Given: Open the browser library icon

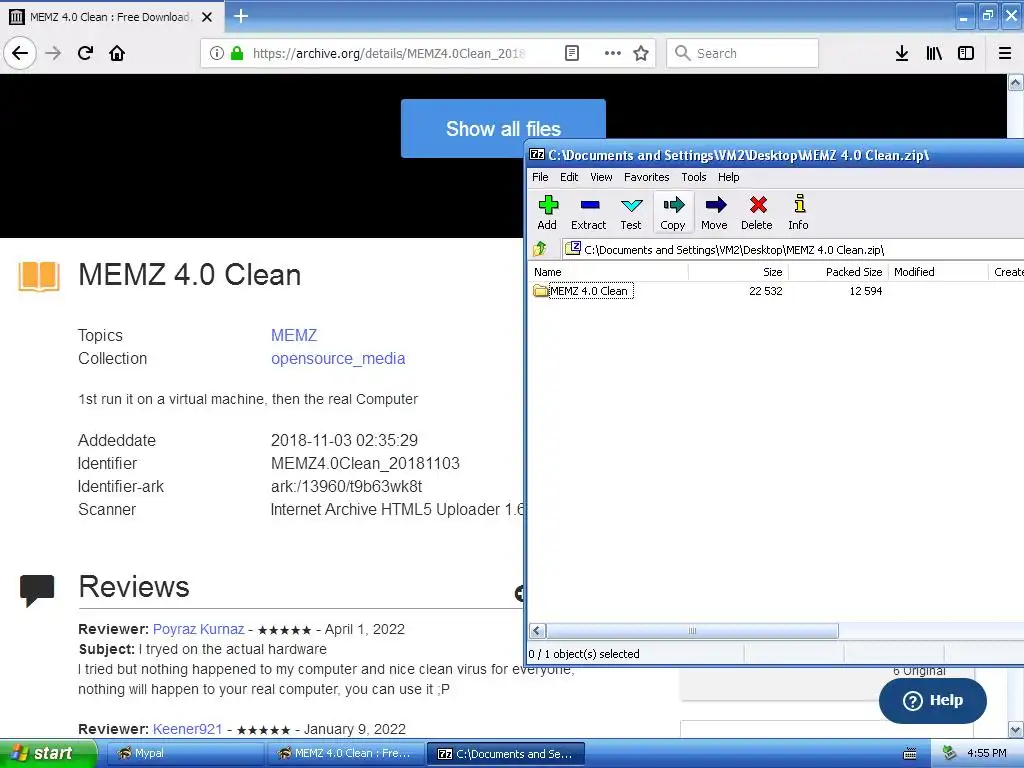Looking at the screenshot, I should (x=934, y=53).
